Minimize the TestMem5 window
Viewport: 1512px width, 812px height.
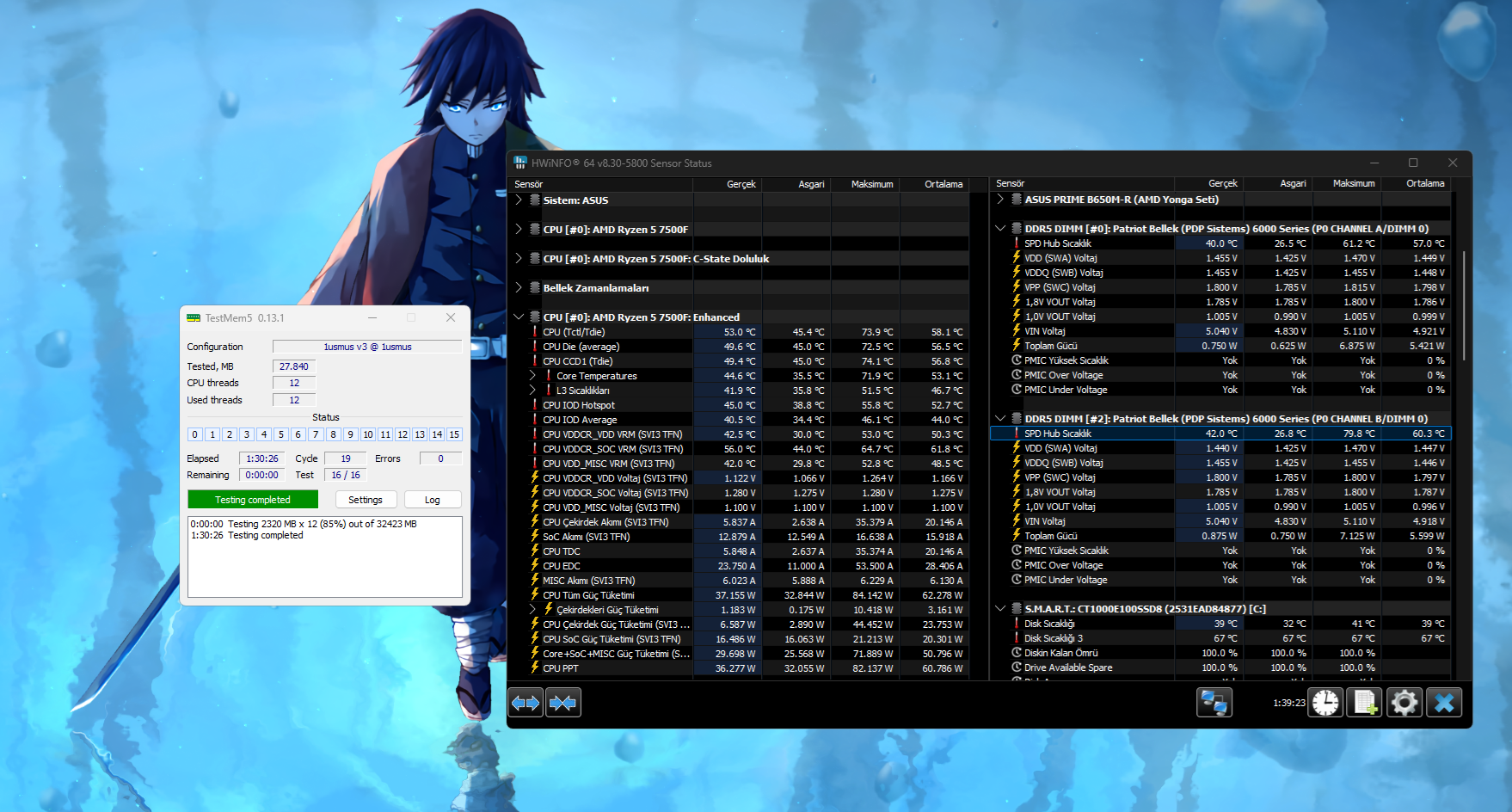click(372, 317)
